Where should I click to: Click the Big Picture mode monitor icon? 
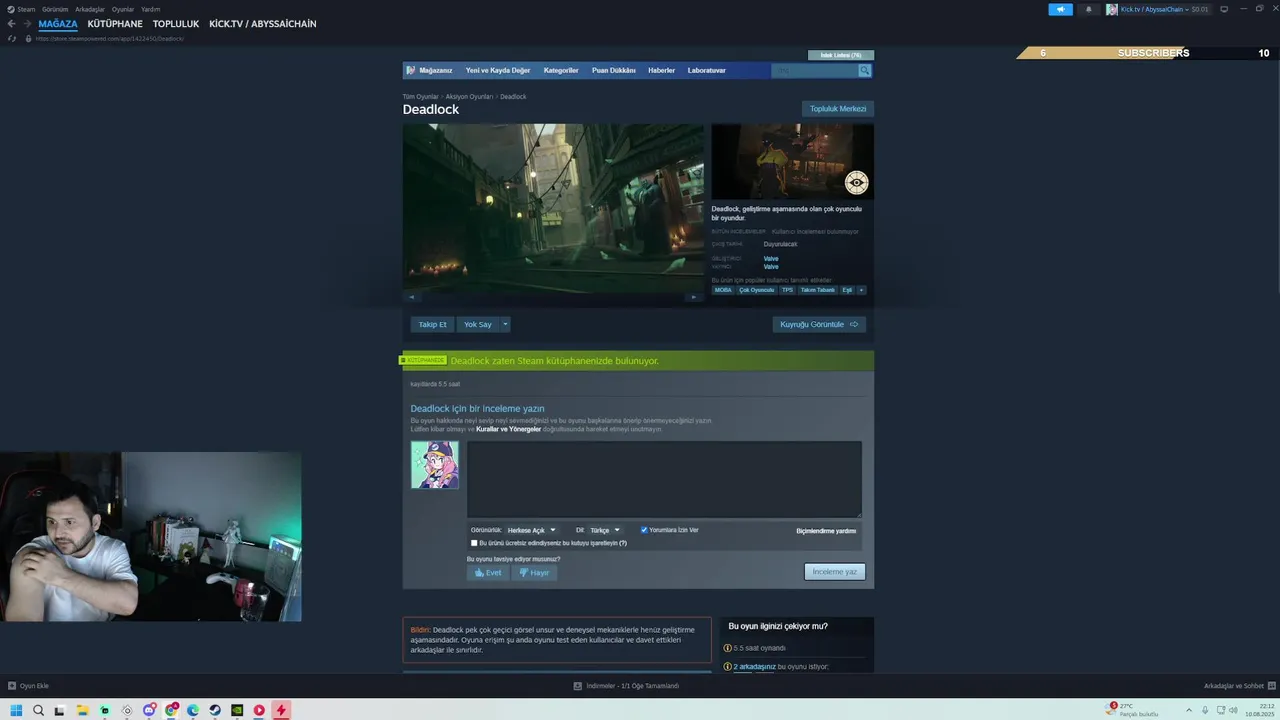click(1224, 9)
